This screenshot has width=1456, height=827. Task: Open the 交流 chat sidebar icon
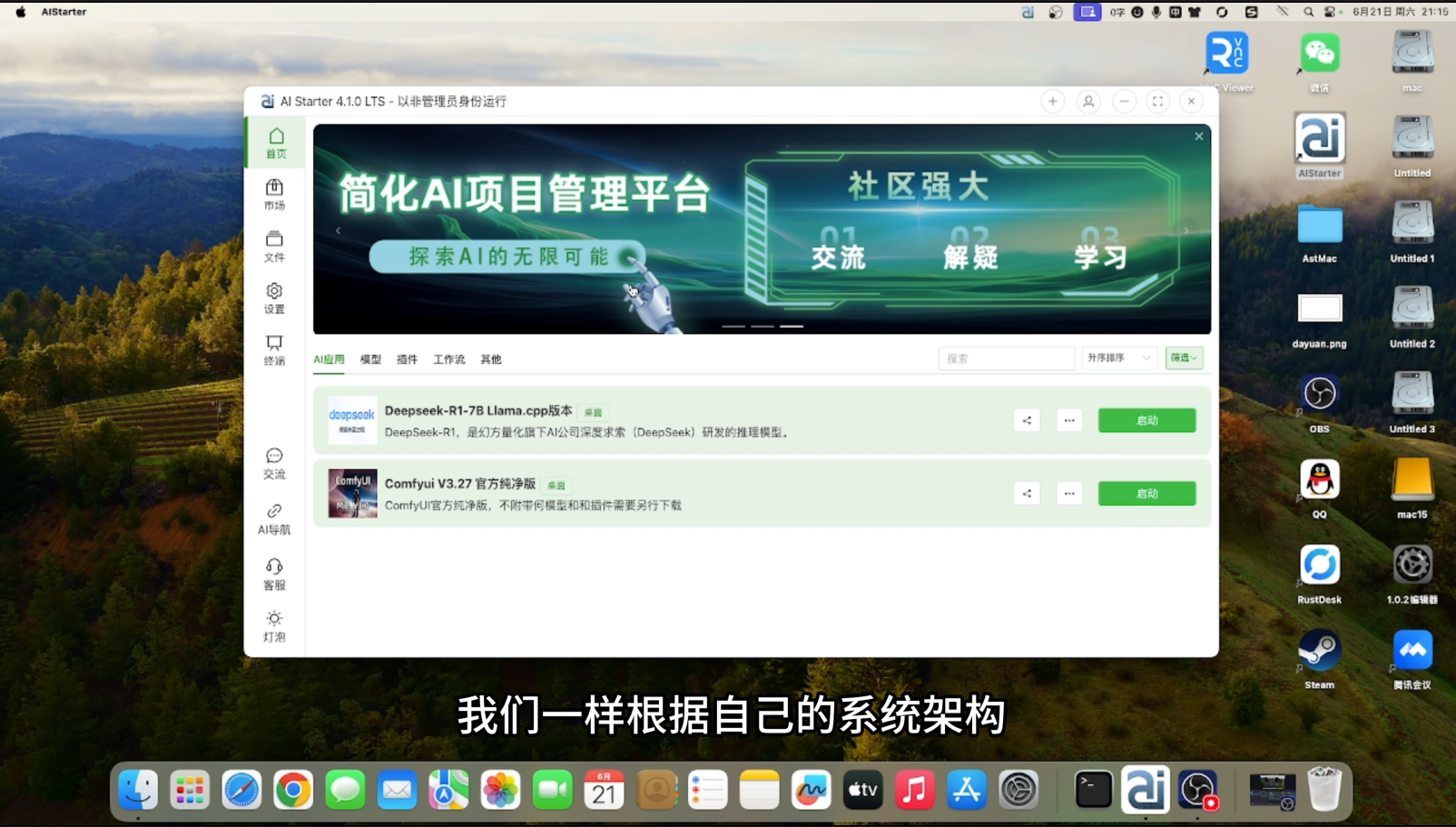[274, 464]
